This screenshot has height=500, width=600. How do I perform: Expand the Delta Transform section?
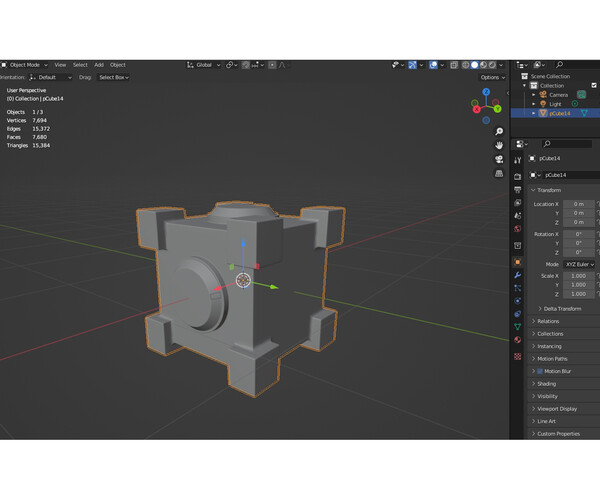[x=562, y=308]
